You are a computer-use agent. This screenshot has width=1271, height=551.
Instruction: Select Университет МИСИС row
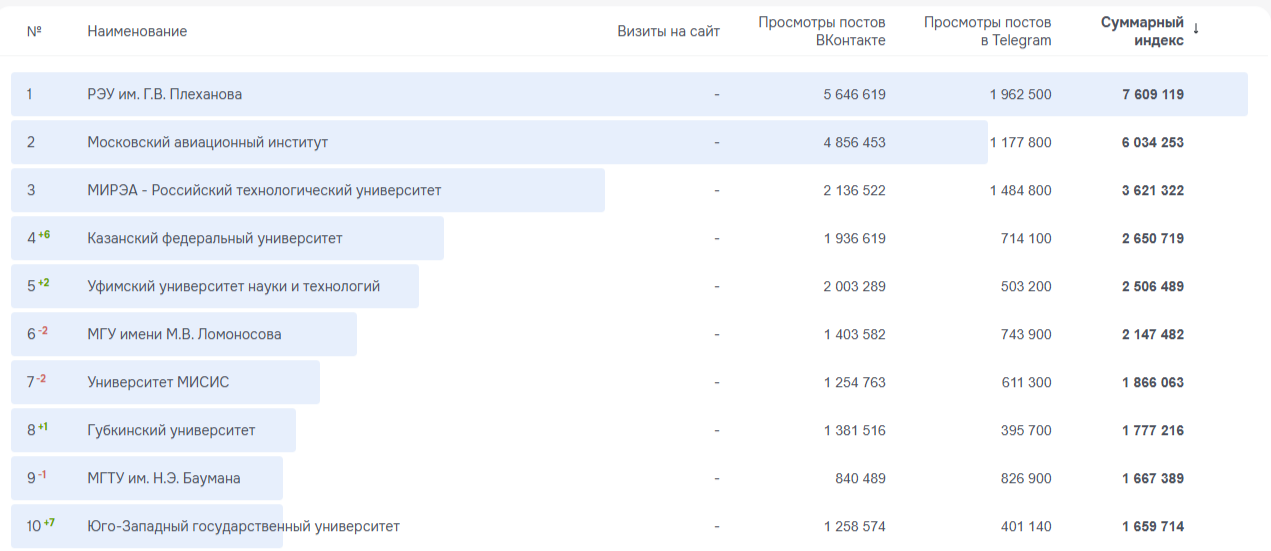[x=158, y=382]
